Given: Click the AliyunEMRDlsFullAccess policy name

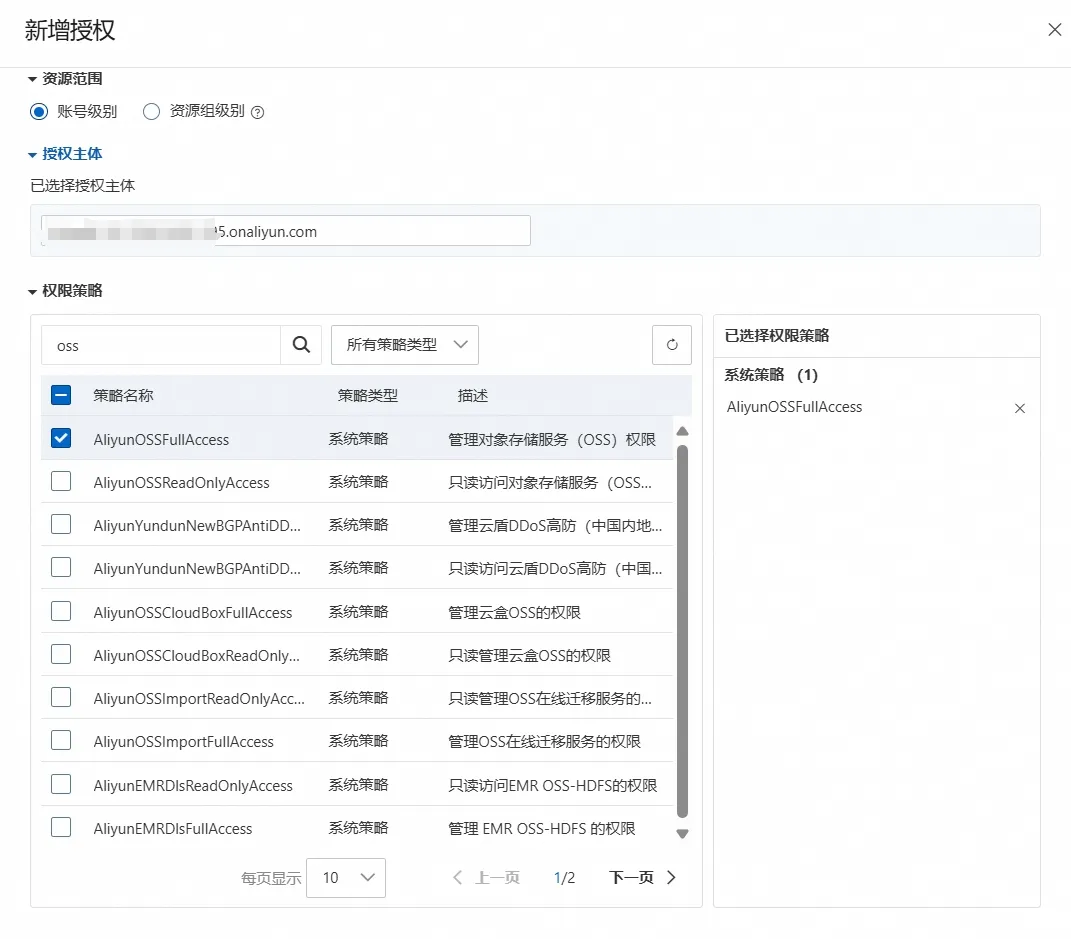Looking at the screenshot, I should click(x=173, y=828).
